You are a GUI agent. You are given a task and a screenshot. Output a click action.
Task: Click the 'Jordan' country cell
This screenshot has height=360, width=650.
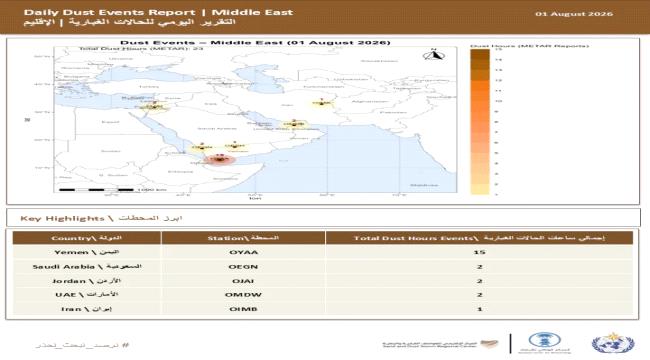click(86, 281)
